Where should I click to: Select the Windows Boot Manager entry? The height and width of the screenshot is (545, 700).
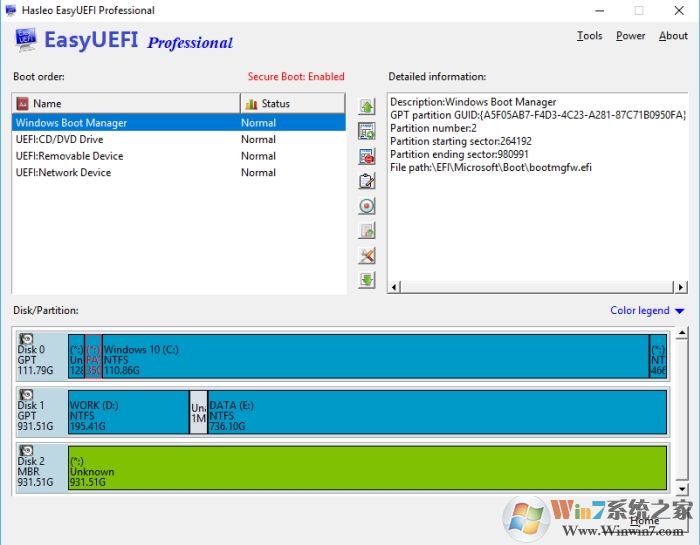click(179, 123)
